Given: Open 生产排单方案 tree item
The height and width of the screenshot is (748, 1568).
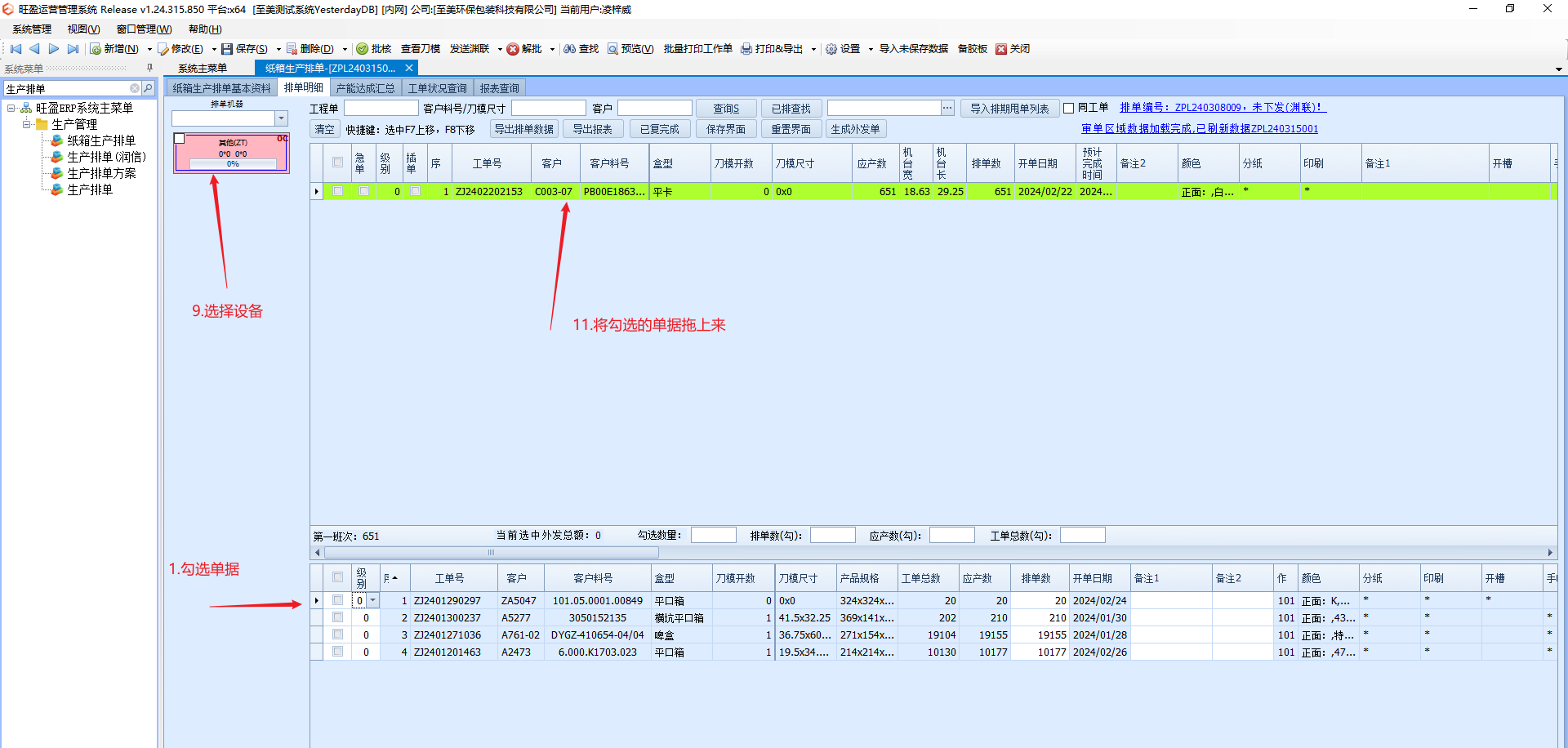Looking at the screenshot, I should [x=101, y=173].
